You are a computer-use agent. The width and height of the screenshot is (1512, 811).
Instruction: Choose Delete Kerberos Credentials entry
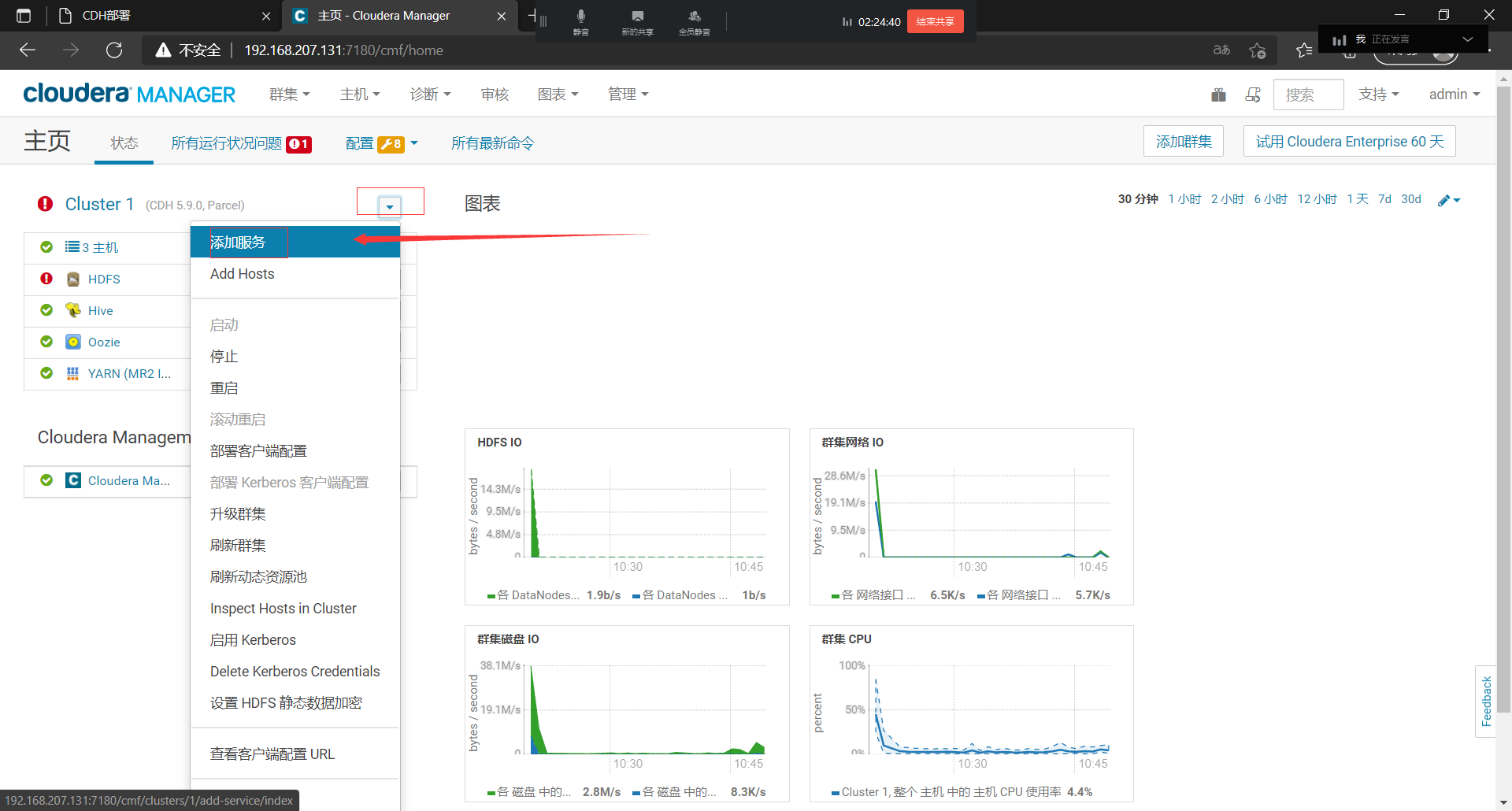pos(295,672)
